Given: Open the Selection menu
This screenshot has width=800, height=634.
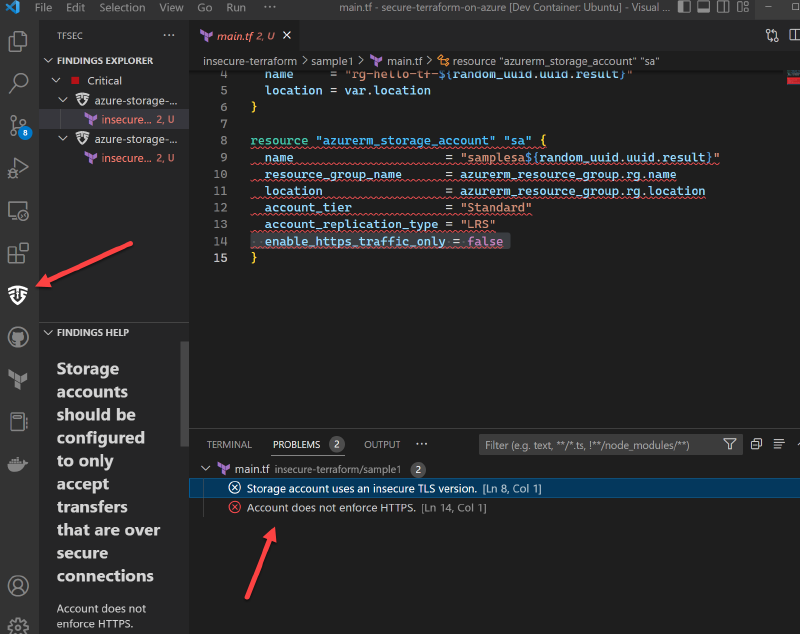Looking at the screenshot, I should tap(122, 8).
